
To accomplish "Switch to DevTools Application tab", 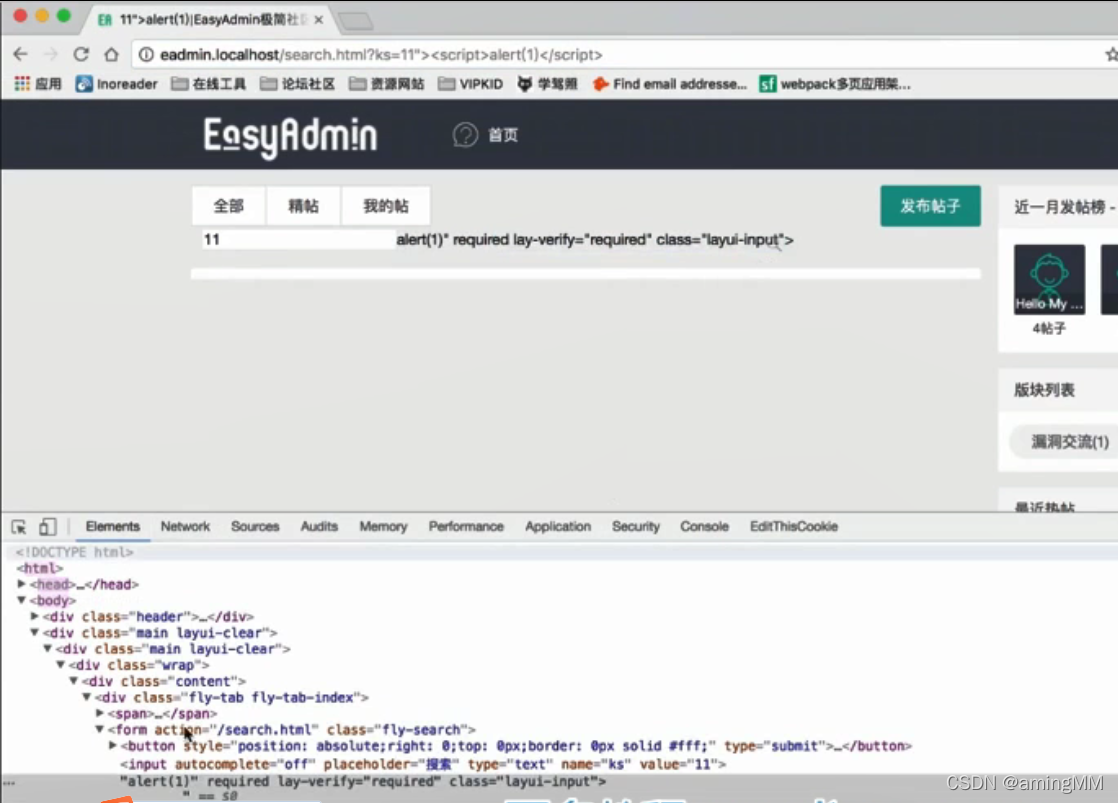I will tap(558, 526).
